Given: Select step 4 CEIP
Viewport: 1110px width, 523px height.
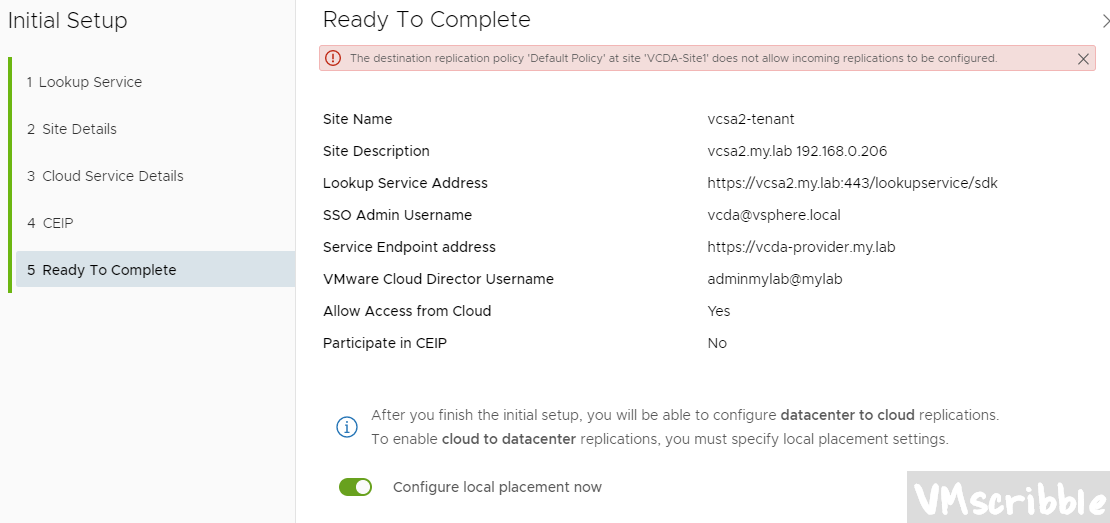Looking at the screenshot, I should (50, 223).
